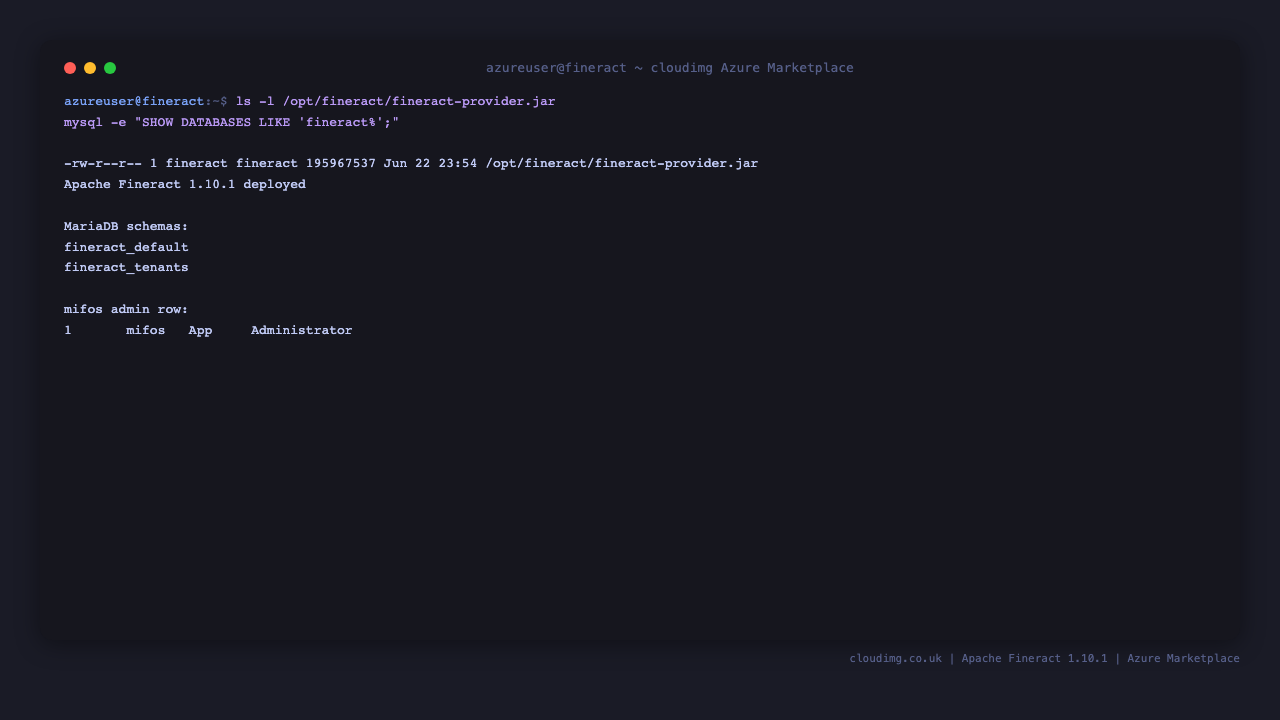Image resolution: width=1280 pixels, height=720 pixels.
Task: Select the ls -l fineract-provider.jar command
Action: click(x=396, y=101)
